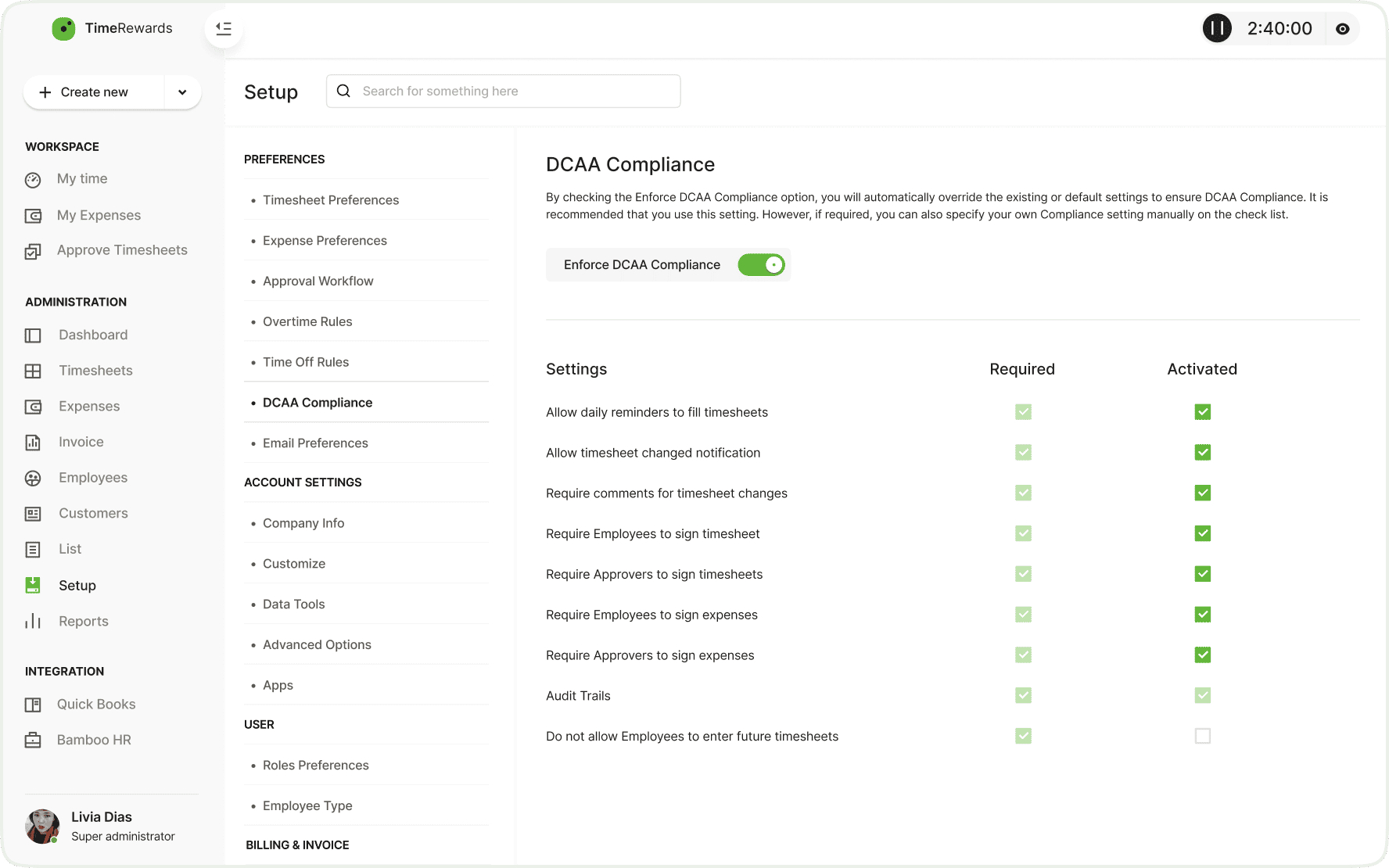
Task: Open the Overtime Rules preferences
Action: click(307, 321)
